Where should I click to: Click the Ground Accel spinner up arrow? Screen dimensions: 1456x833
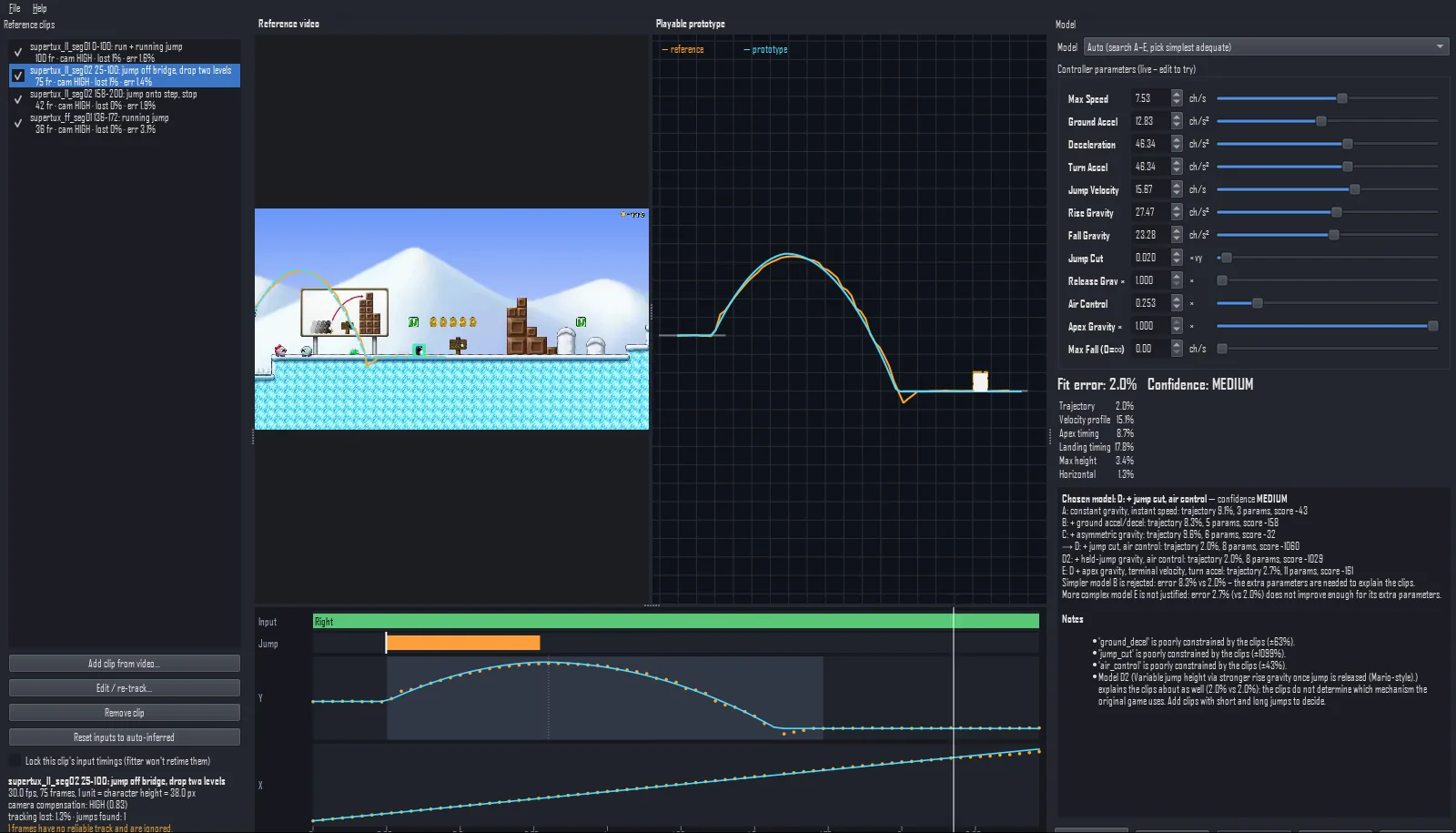pyautogui.click(x=1177, y=117)
